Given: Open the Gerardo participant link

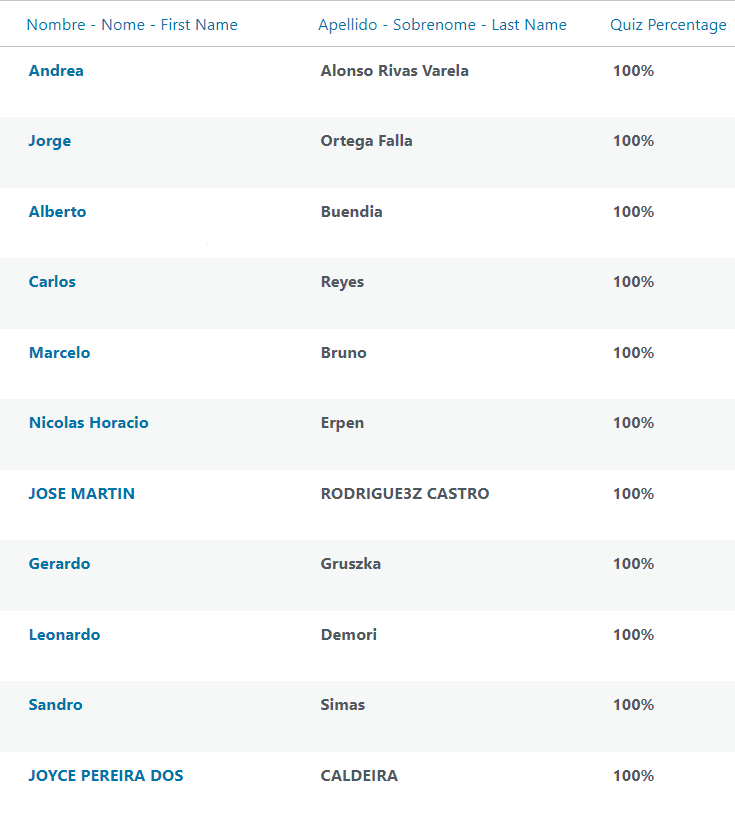Looking at the screenshot, I should point(59,564).
